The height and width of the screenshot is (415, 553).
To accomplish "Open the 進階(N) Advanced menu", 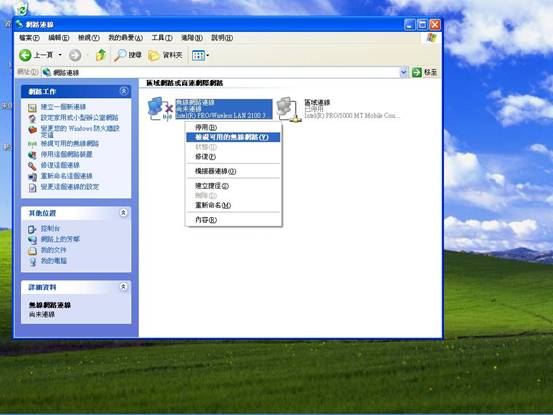I will point(192,38).
